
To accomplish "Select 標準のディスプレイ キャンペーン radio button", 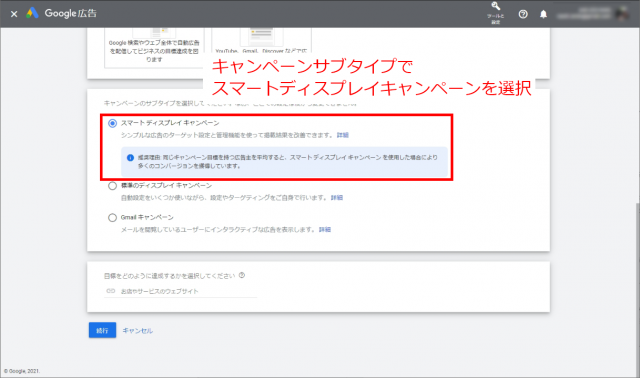I will (x=112, y=186).
